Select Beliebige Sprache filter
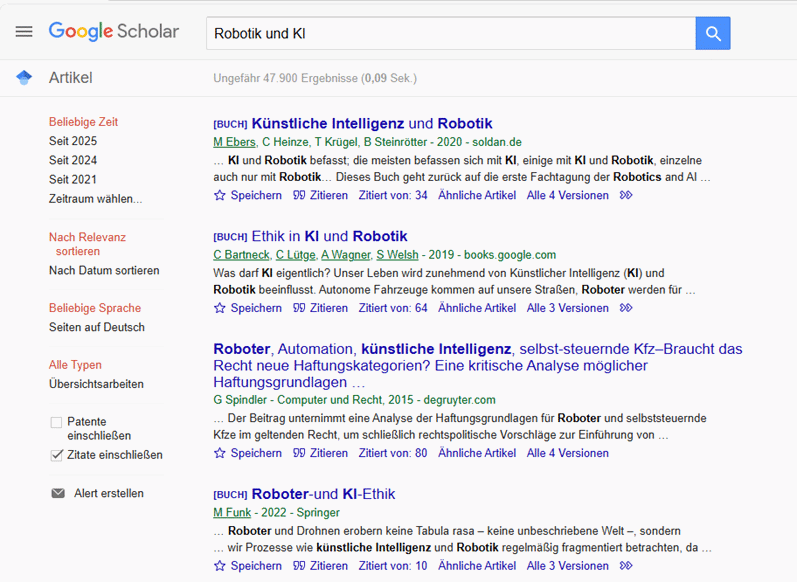The width and height of the screenshot is (797, 582). pyautogui.click(x=95, y=308)
